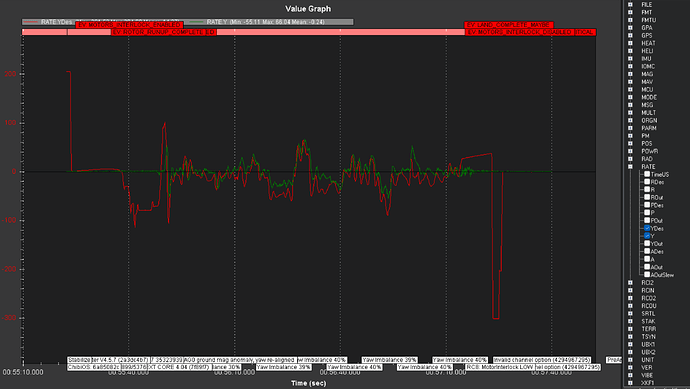
Task: Select the RCIN tree item
Action: [647, 290]
